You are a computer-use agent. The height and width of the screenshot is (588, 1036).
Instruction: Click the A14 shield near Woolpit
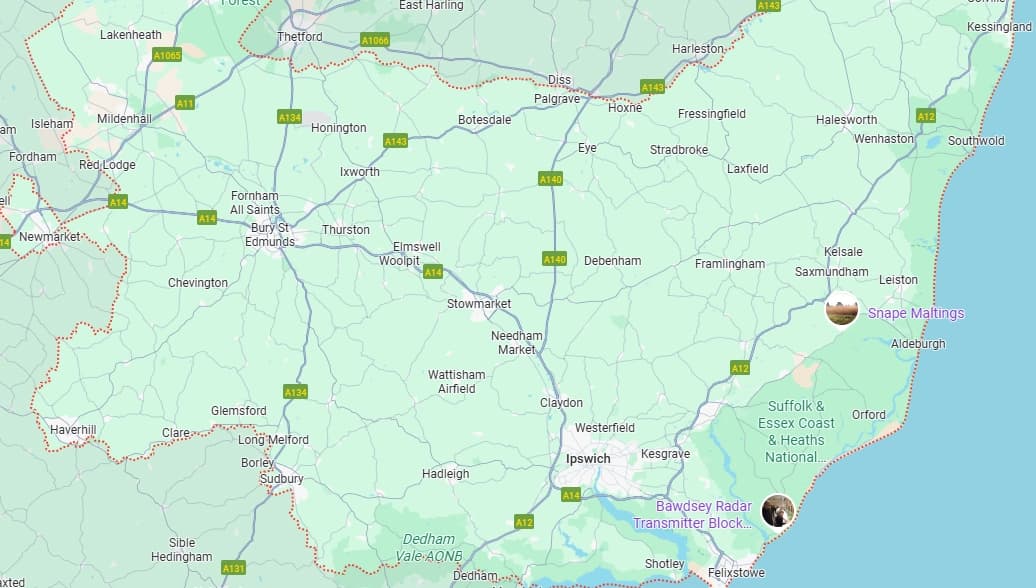pos(433,272)
